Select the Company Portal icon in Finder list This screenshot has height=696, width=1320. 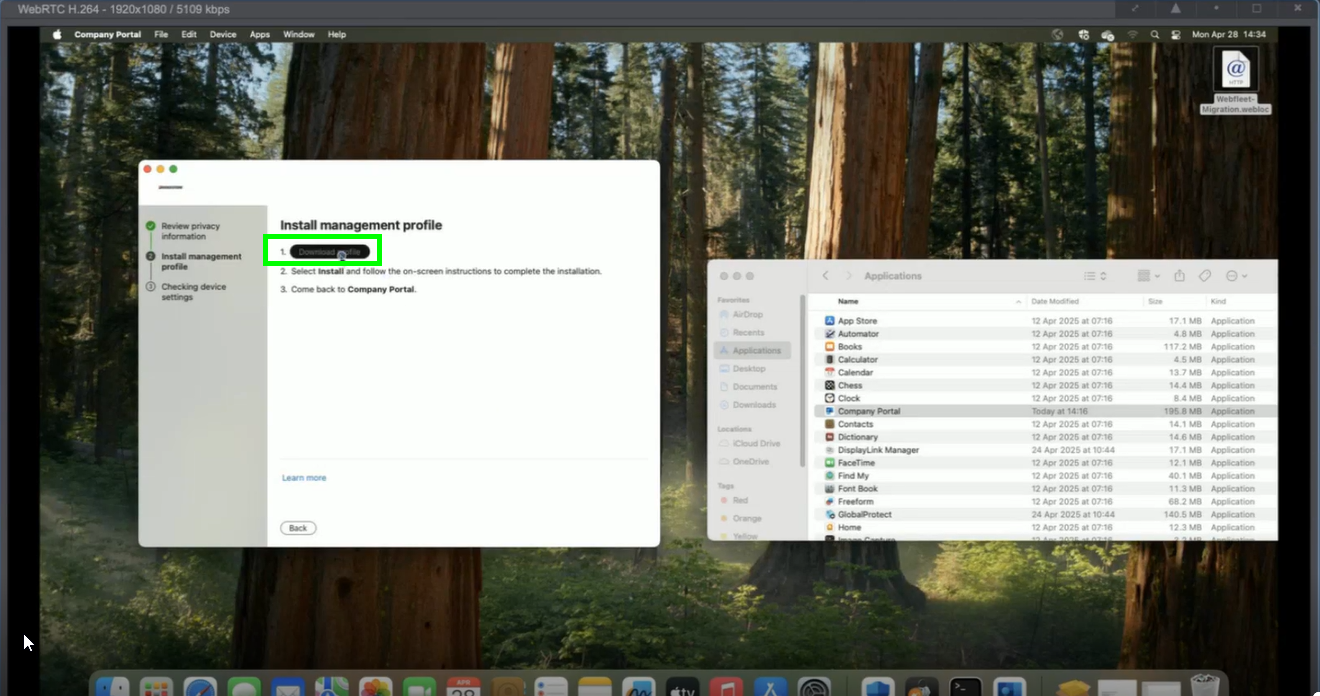829,412
